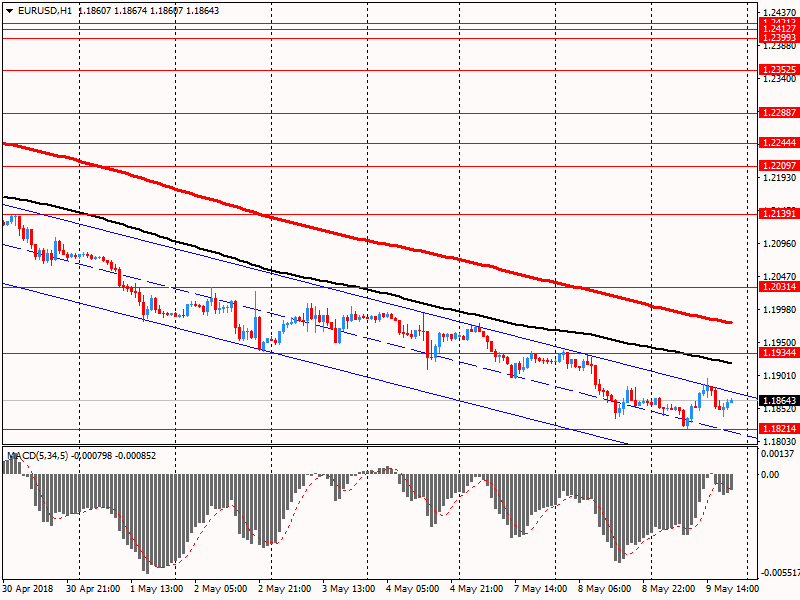Select red level label 1.22444
The width and height of the screenshot is (800, 600).
click(779, 143)
